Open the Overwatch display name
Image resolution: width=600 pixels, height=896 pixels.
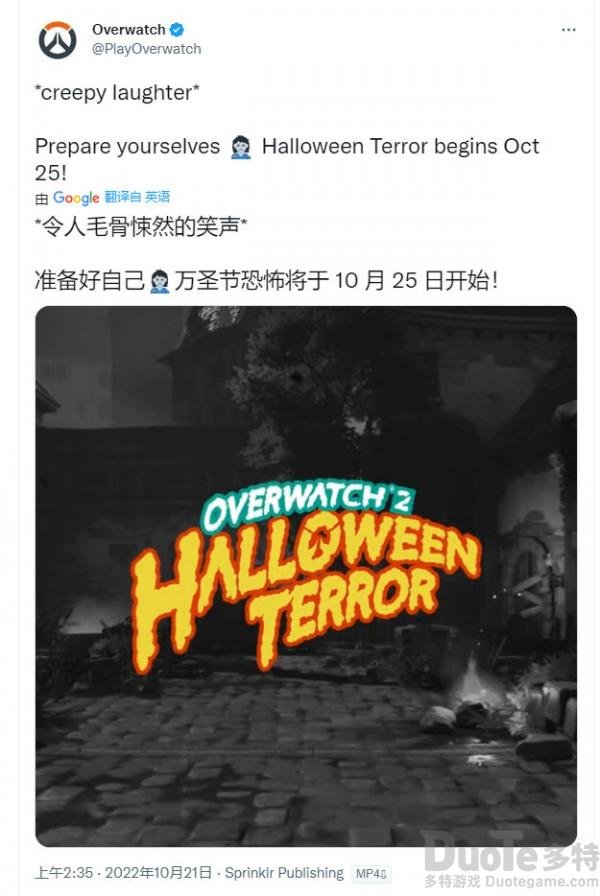pyautogui.click(x=129, y=29)
